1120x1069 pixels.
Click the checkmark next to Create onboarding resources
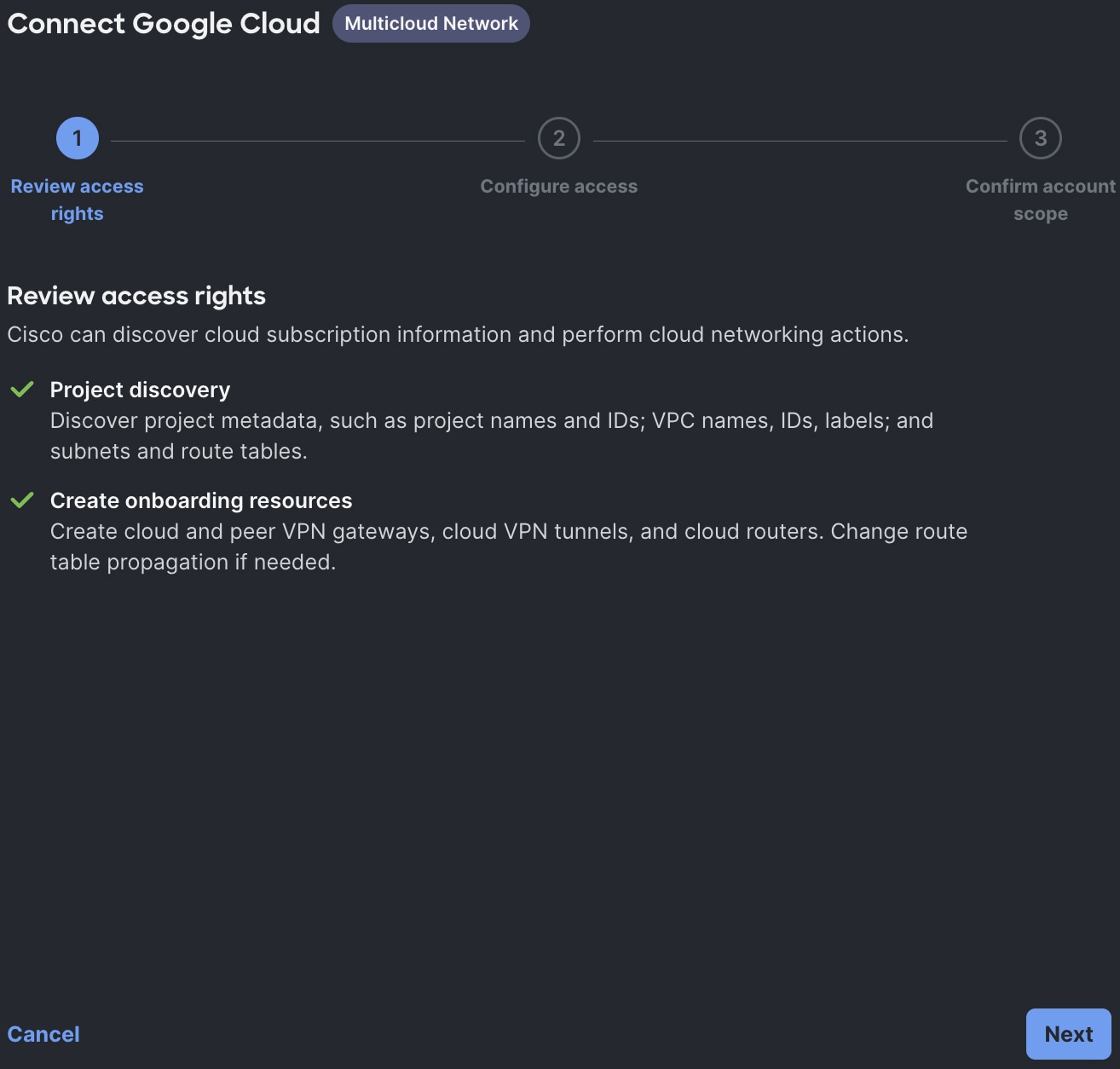[x=22, y=500]
